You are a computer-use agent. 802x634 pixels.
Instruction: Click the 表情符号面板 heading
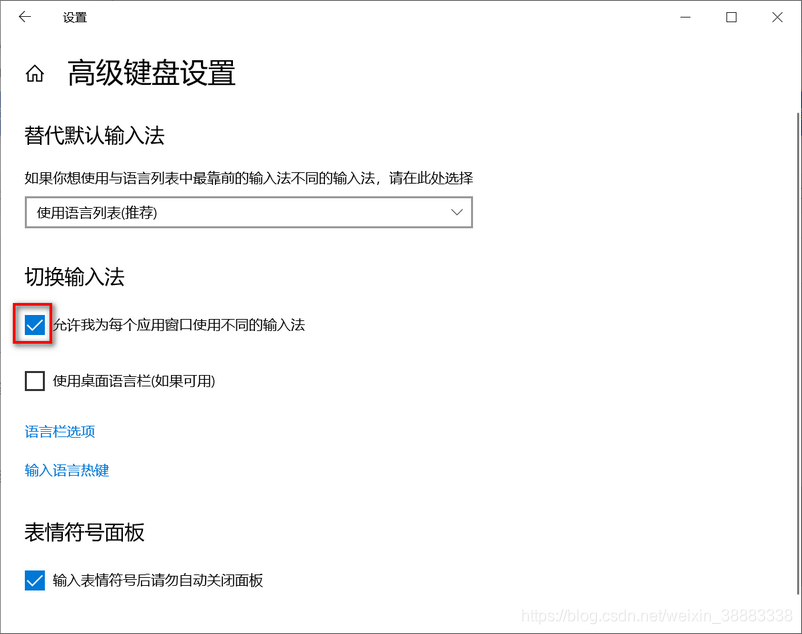(84, 532)
